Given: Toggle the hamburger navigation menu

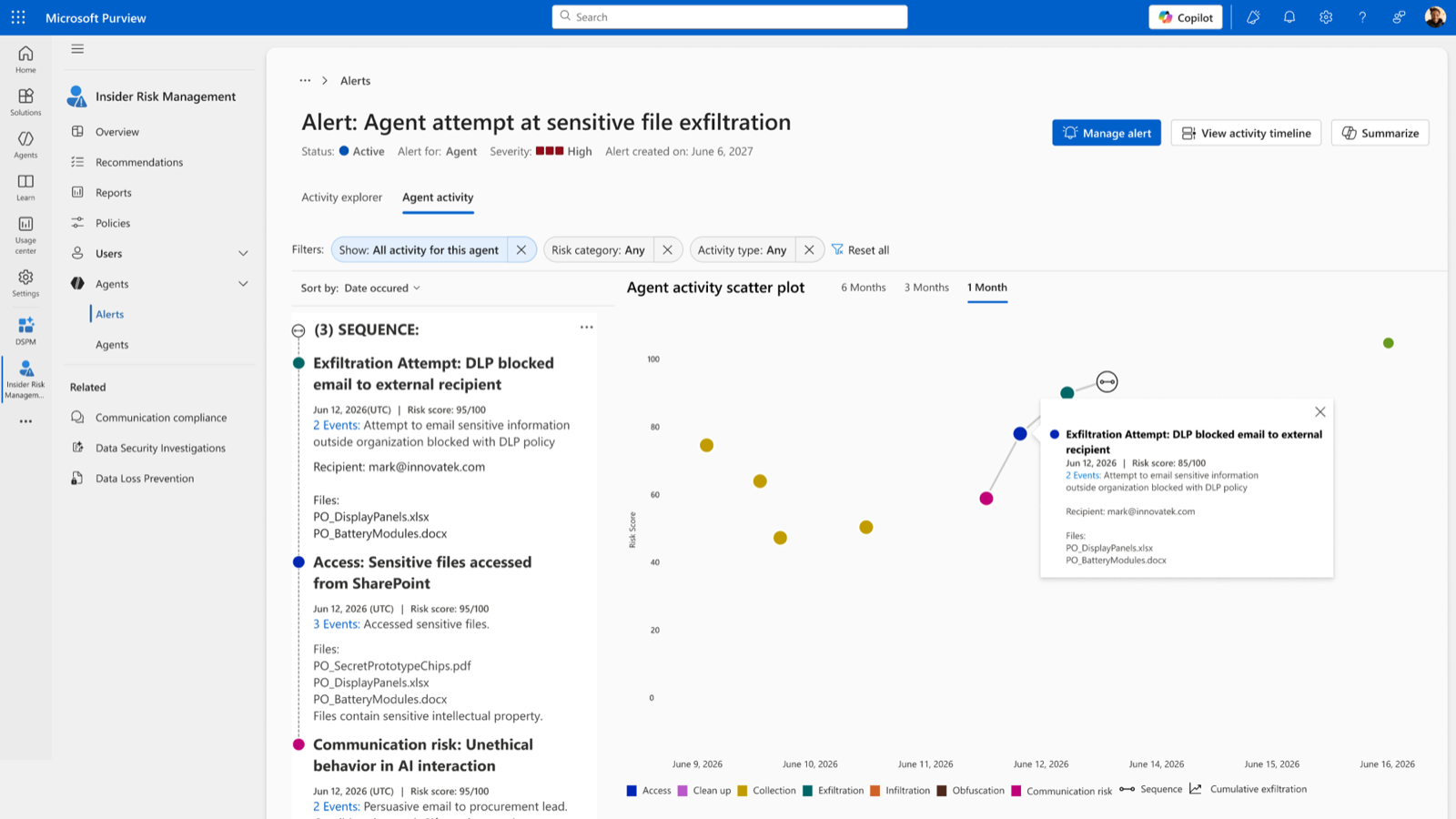Looking at the screenshot, I should coord(77,49).
